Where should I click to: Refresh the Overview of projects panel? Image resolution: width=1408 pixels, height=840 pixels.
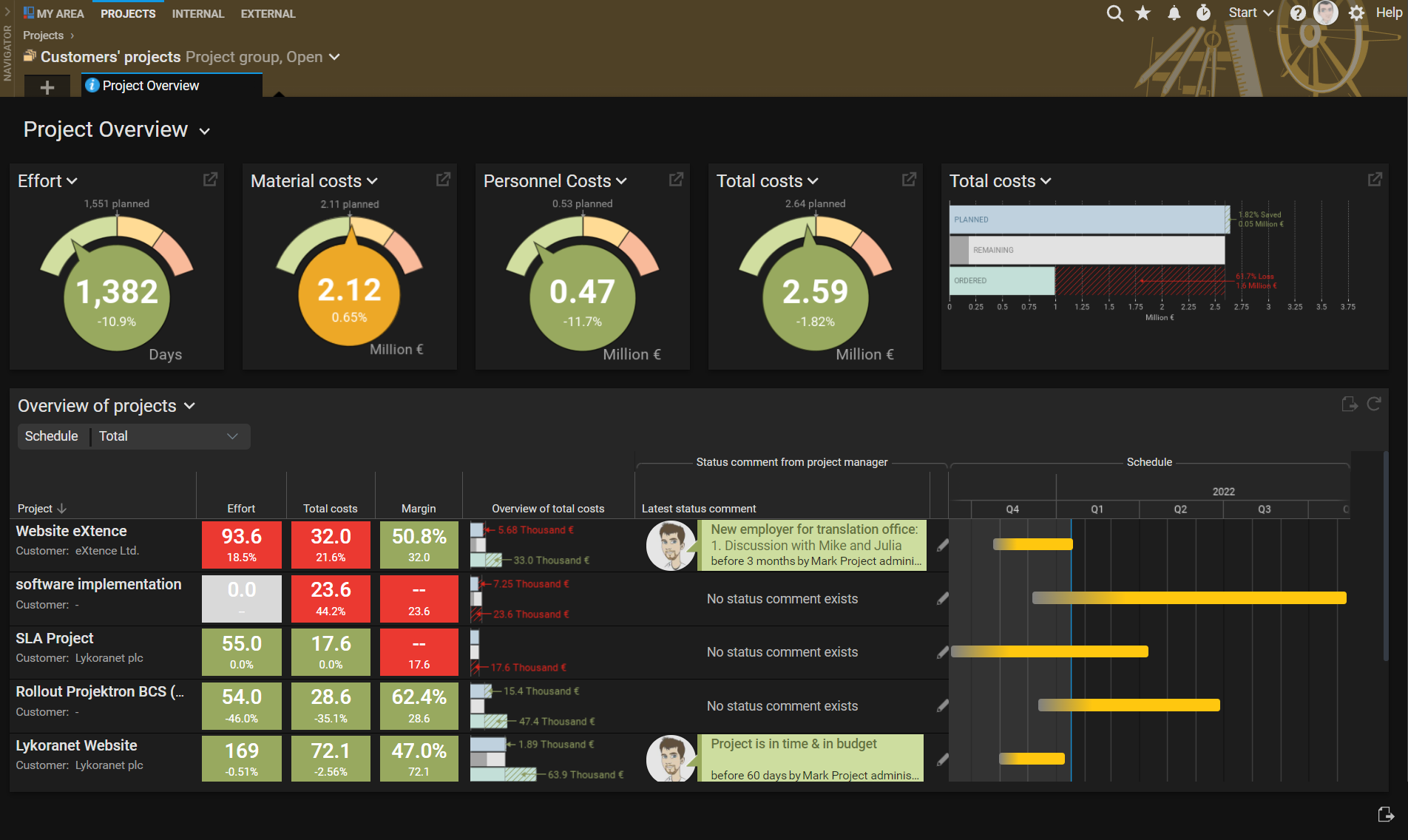[x=1374, y=404]
